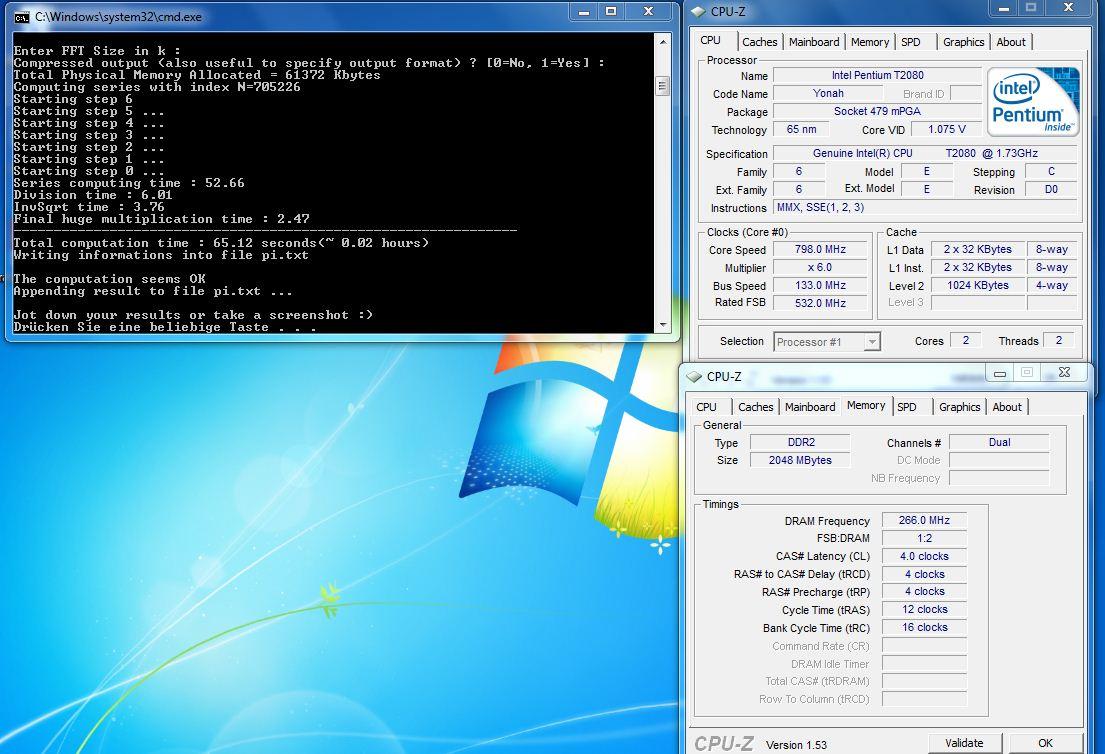Switch to CPU tab in lower CPU-Z window

click(x=706, y=407)
